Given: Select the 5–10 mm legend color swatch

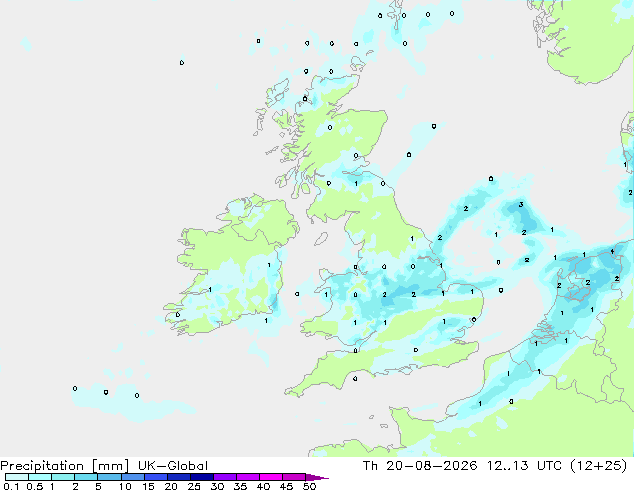Looking at the screenshot, I should click(109, 477).
